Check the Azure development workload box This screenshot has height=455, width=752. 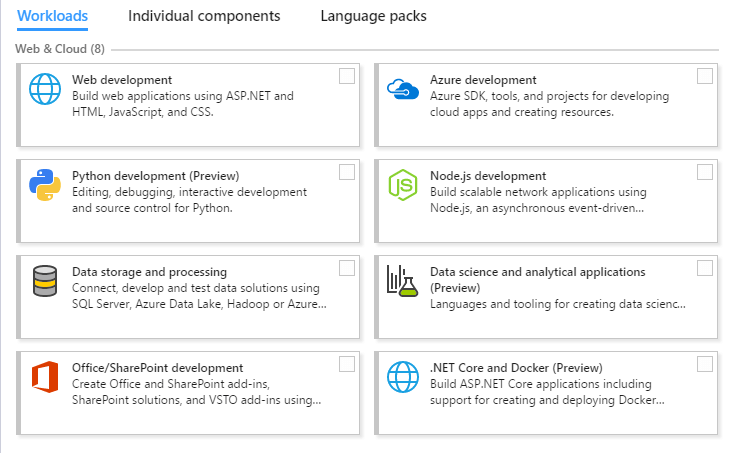tap(705, 76)
